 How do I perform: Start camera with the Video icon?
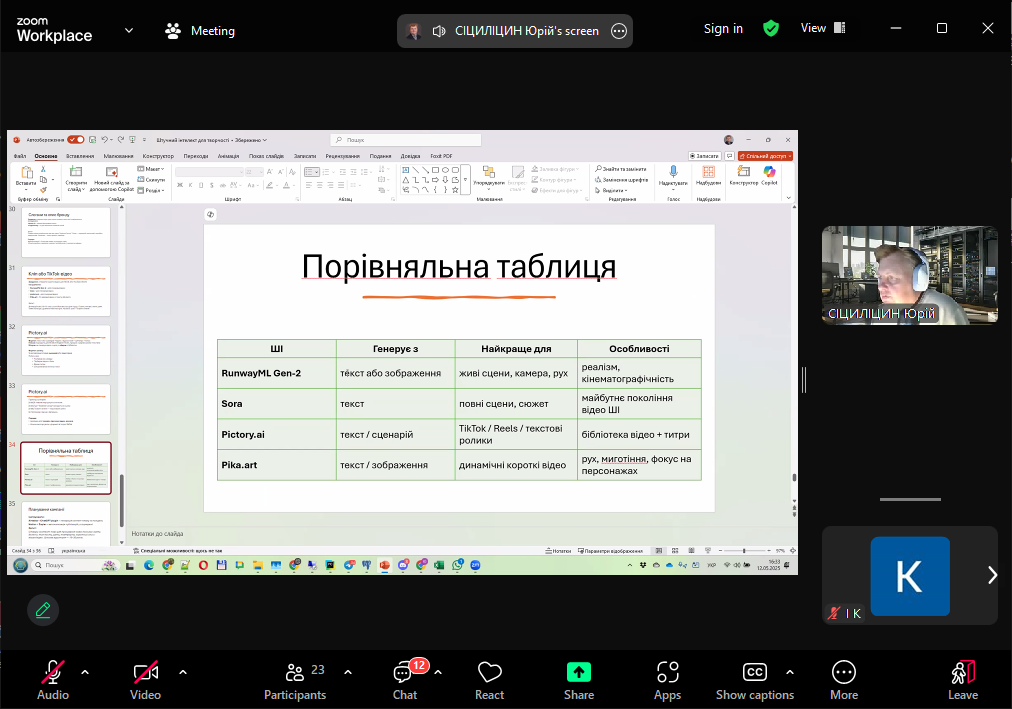(145, 672)
